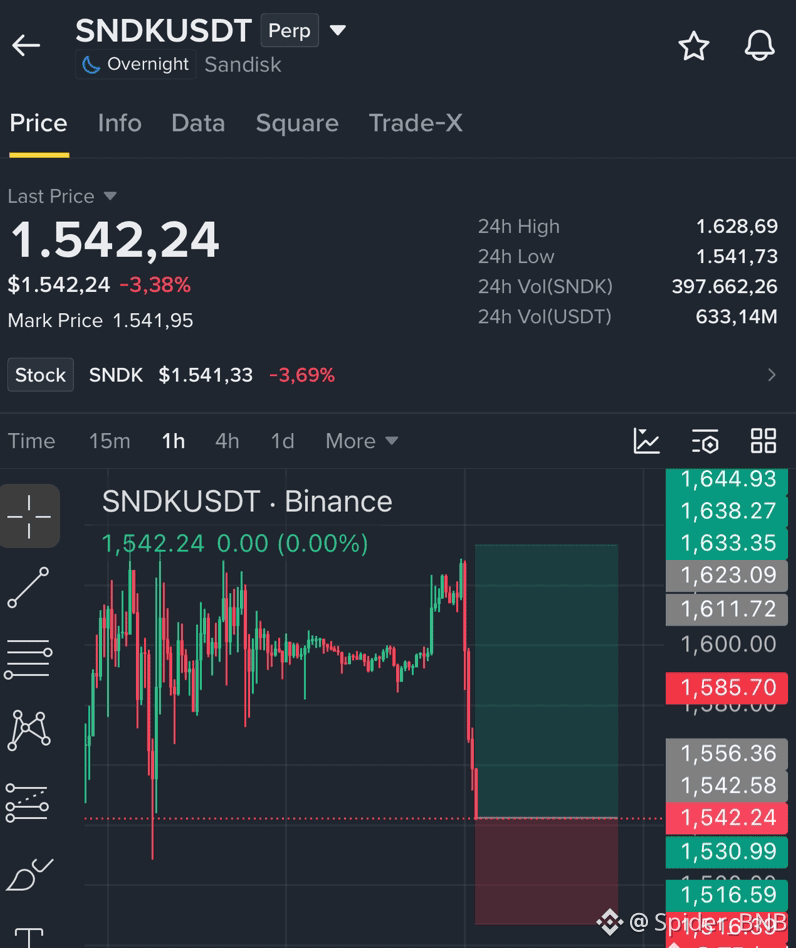Click the green profit zone of position

click(x=546, y=681)
